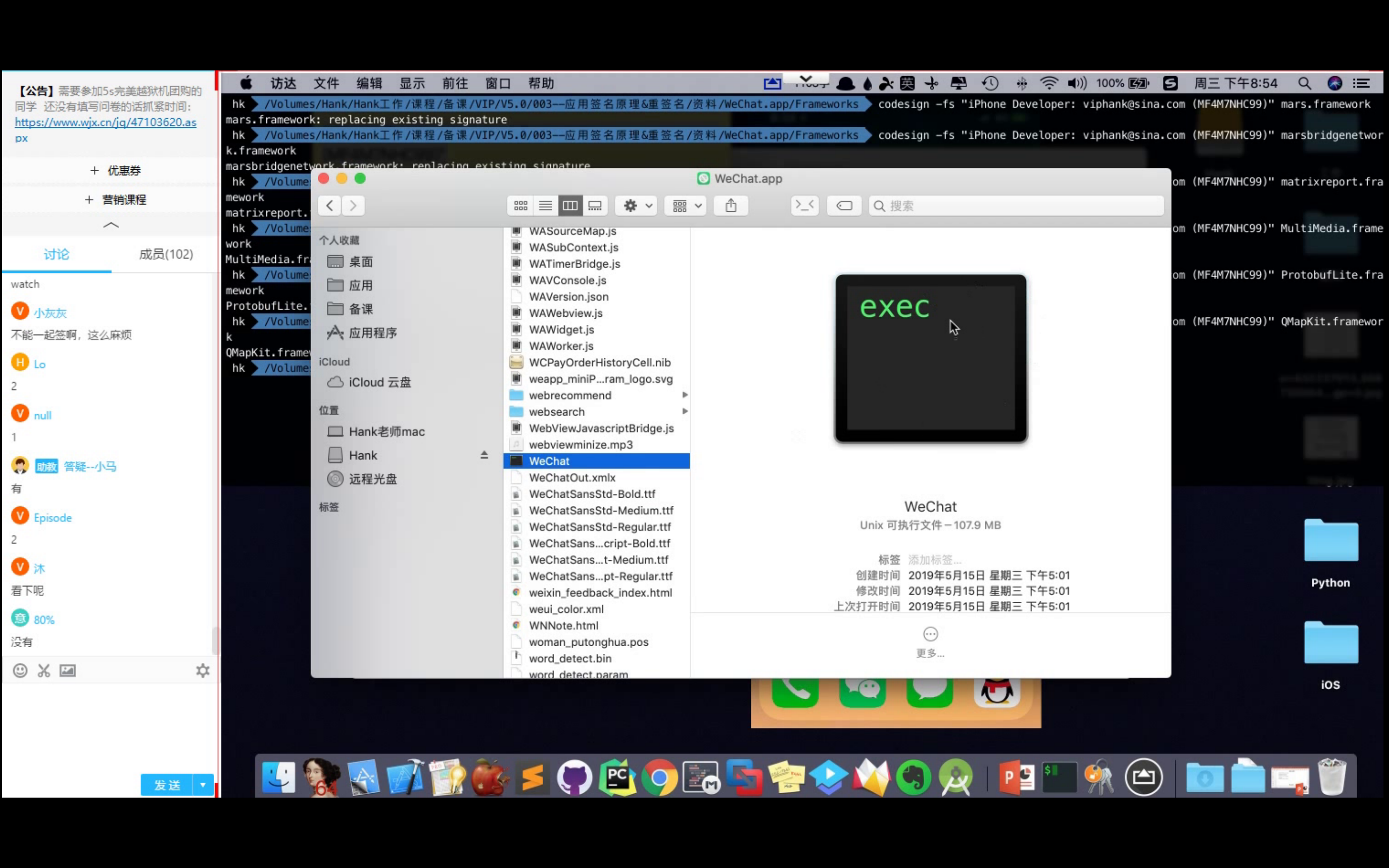Select the column view mode in Finder
The height and width of the screenshot is (868, 1389).
(570, 206)
